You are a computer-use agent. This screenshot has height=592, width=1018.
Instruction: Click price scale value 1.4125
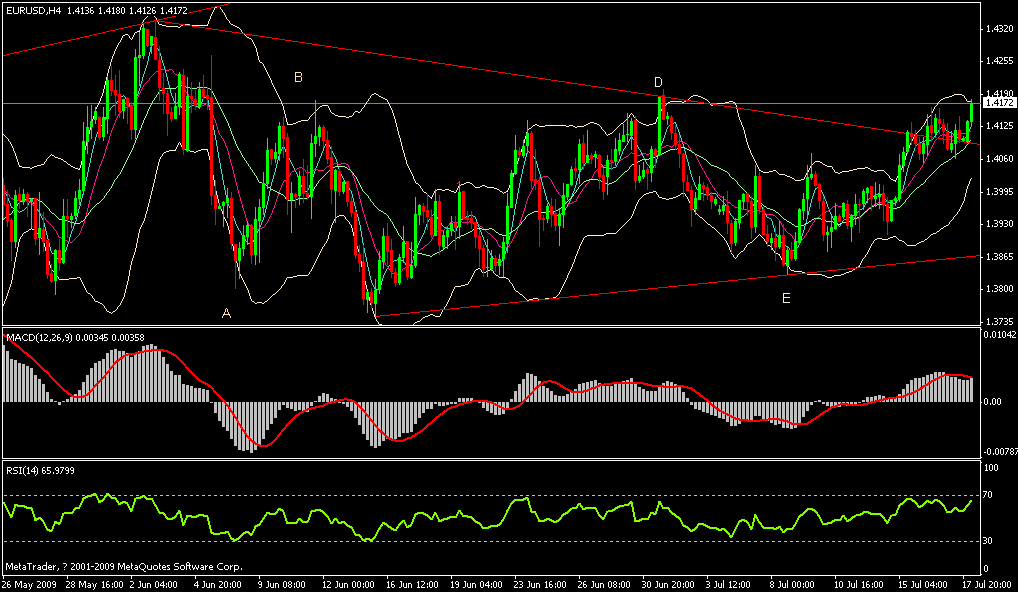tap(1000, 126)
